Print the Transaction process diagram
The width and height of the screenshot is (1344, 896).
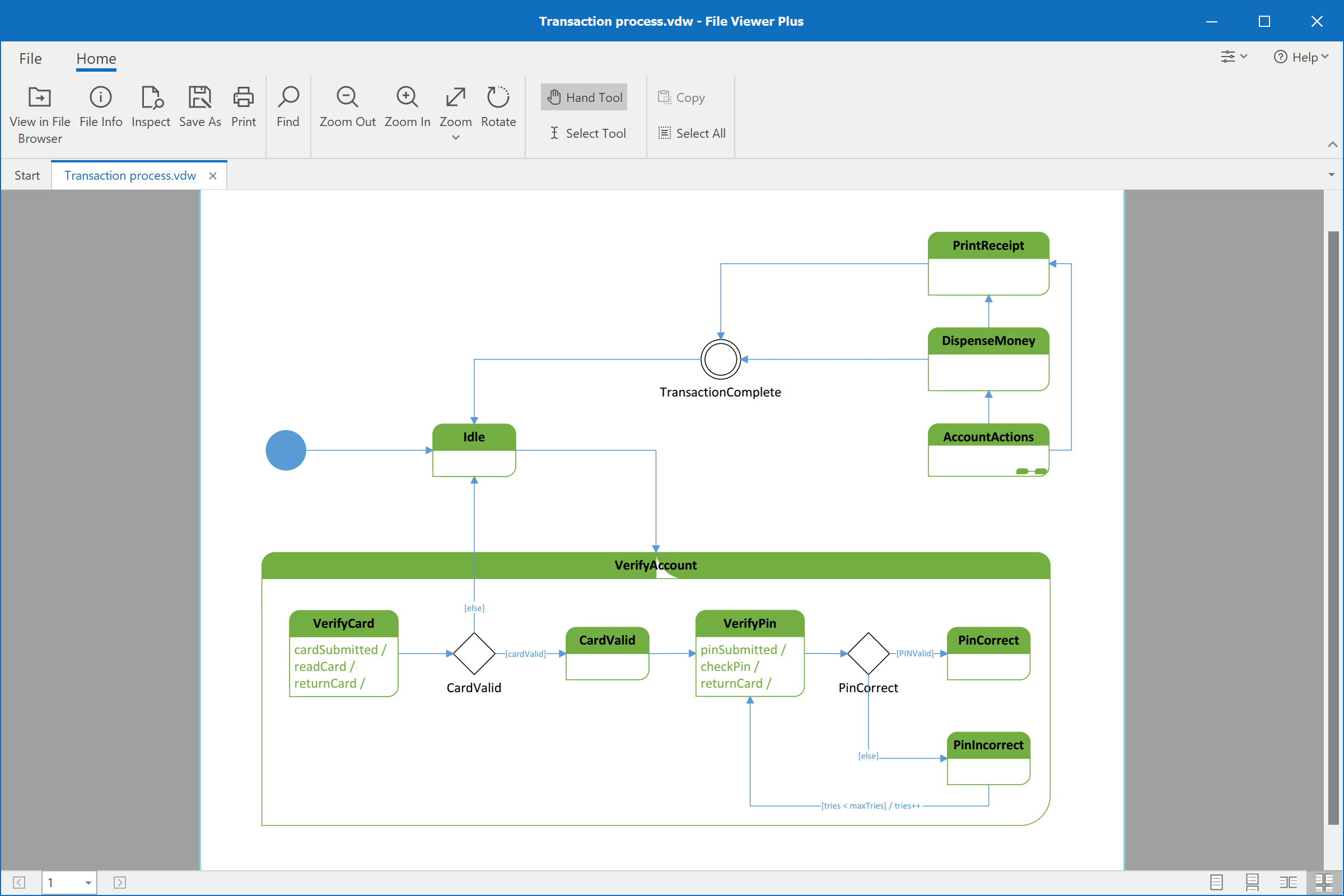243,109
